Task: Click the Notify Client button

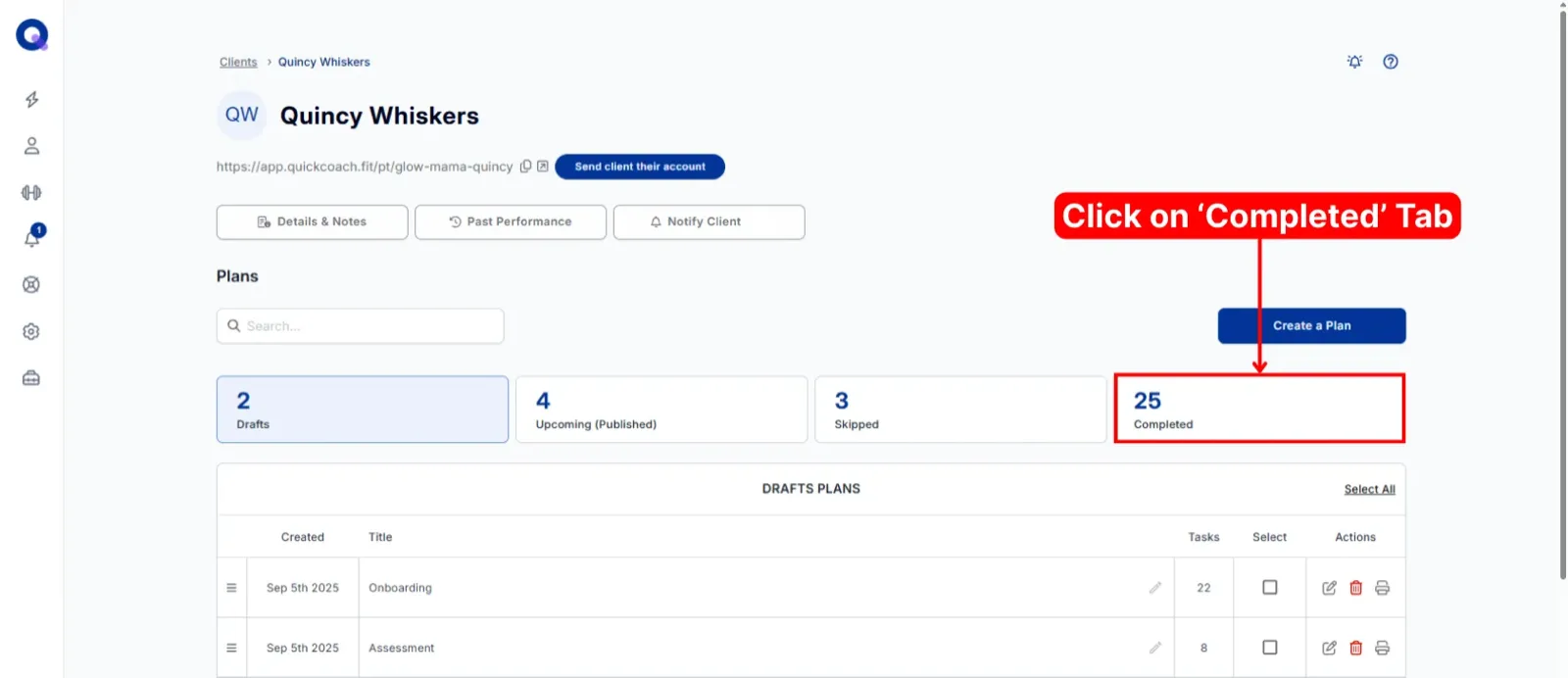Action: 709,221
